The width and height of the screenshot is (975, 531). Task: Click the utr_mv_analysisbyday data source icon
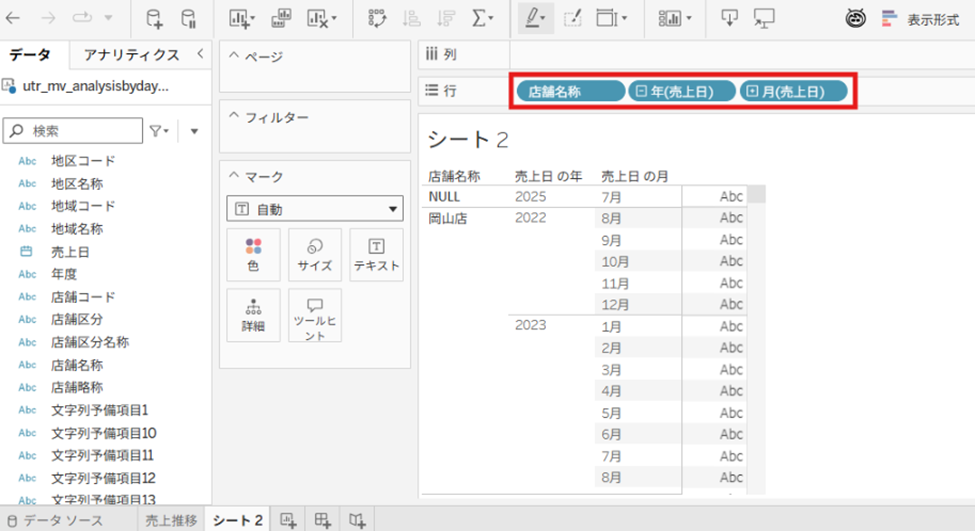point(9,86)
